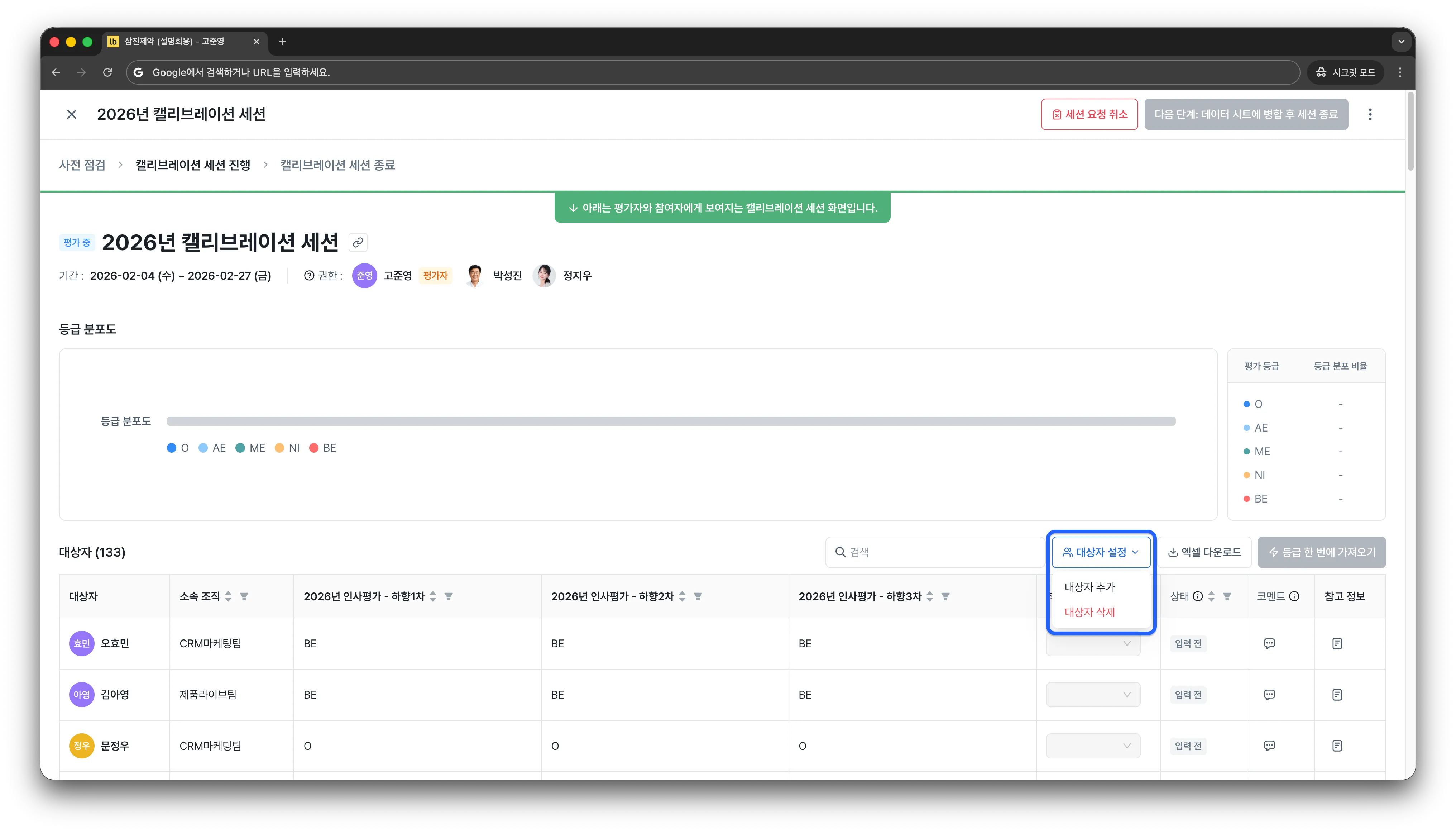Open reference info icon for 문정우 row

tap(1336, 746)
